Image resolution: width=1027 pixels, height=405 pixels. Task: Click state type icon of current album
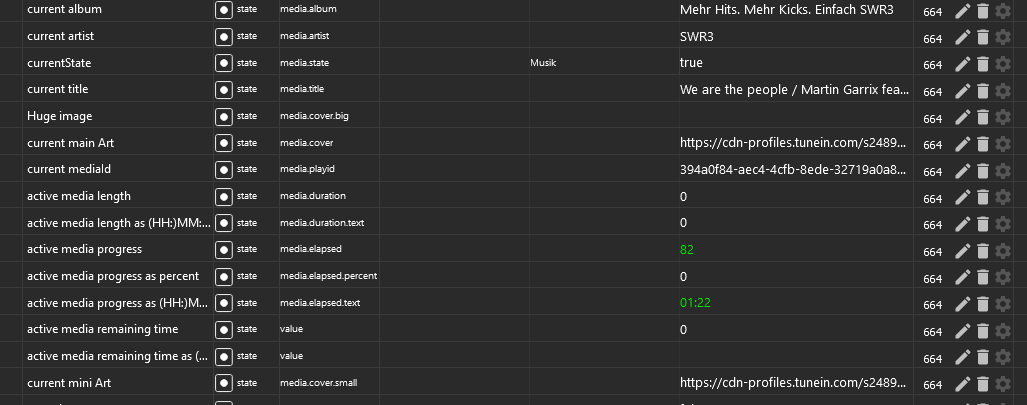(x=224, y=10)
